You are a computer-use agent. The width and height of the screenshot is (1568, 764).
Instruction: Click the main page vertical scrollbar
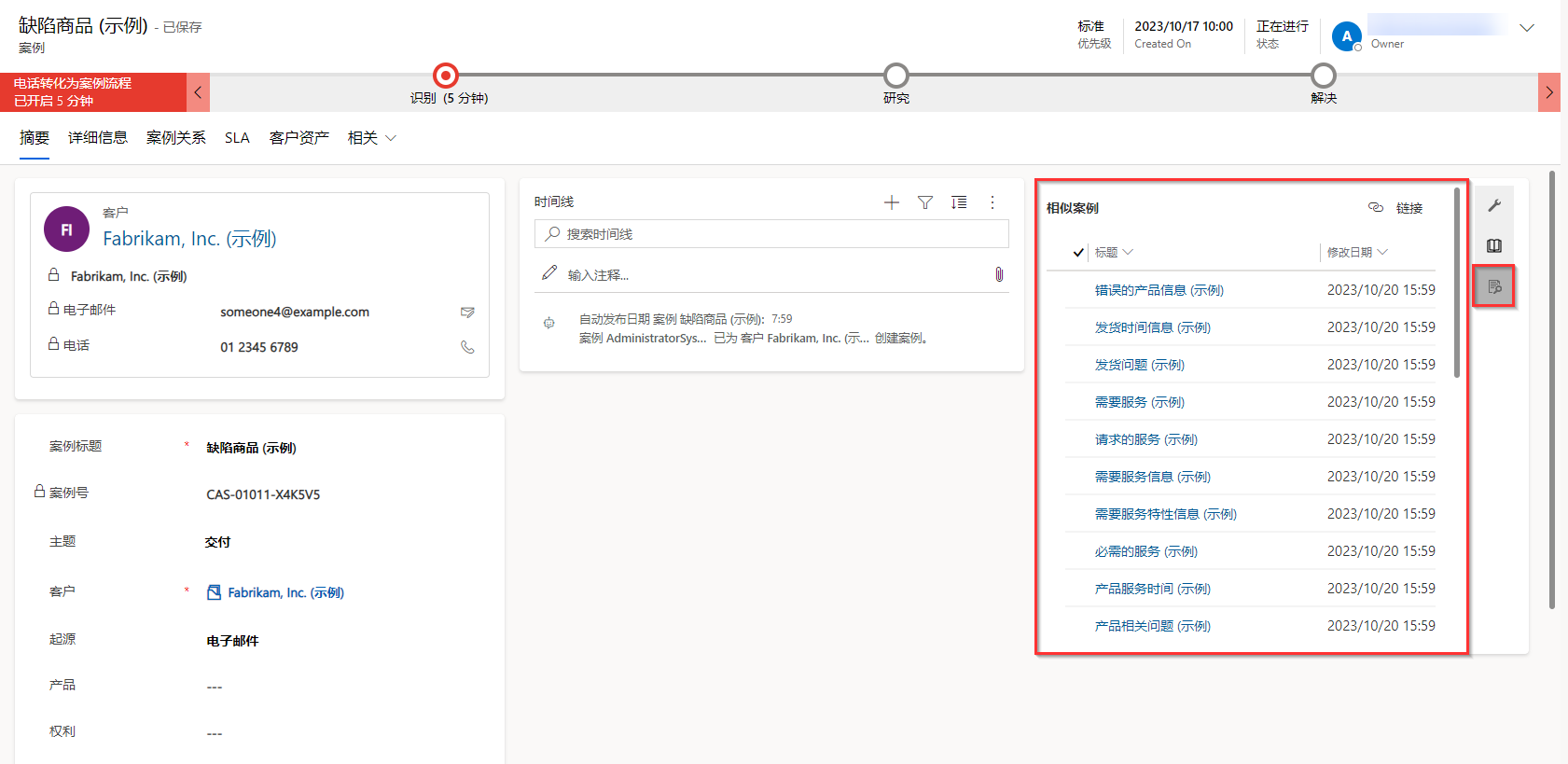(1552, 389)
